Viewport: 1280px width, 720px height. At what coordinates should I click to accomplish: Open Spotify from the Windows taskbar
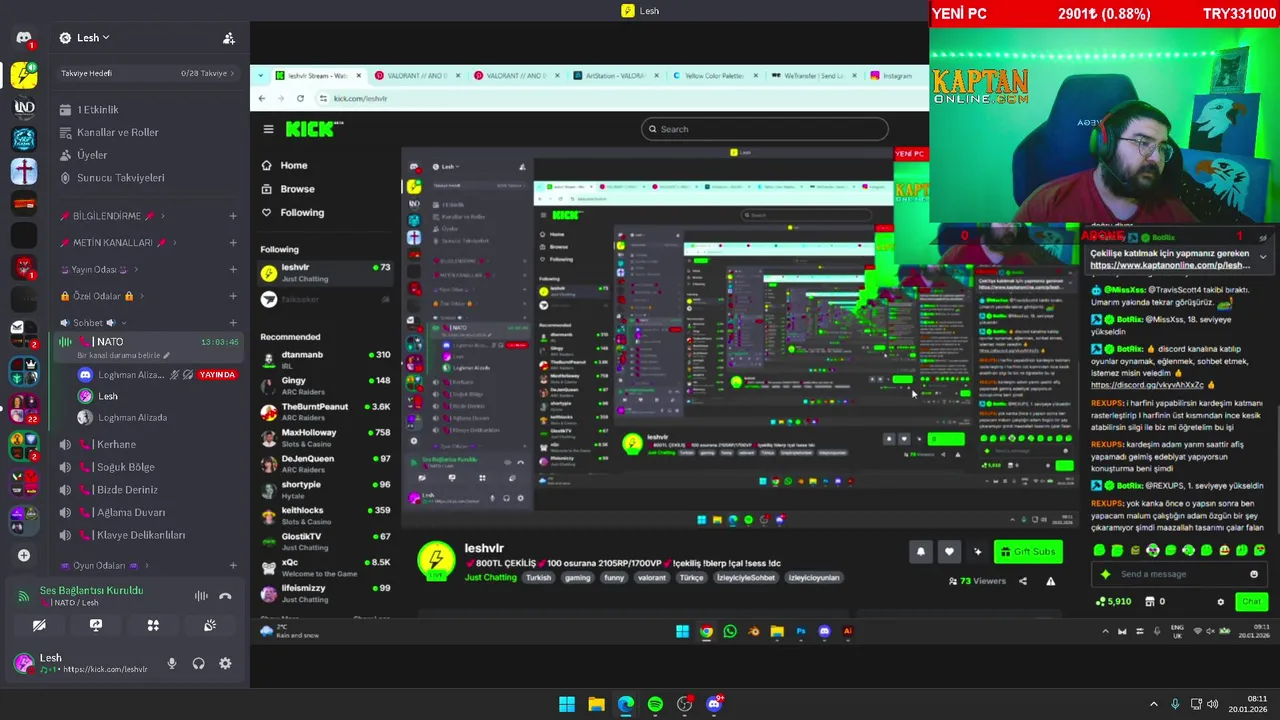pyautogui.click(x=655, y=704)
